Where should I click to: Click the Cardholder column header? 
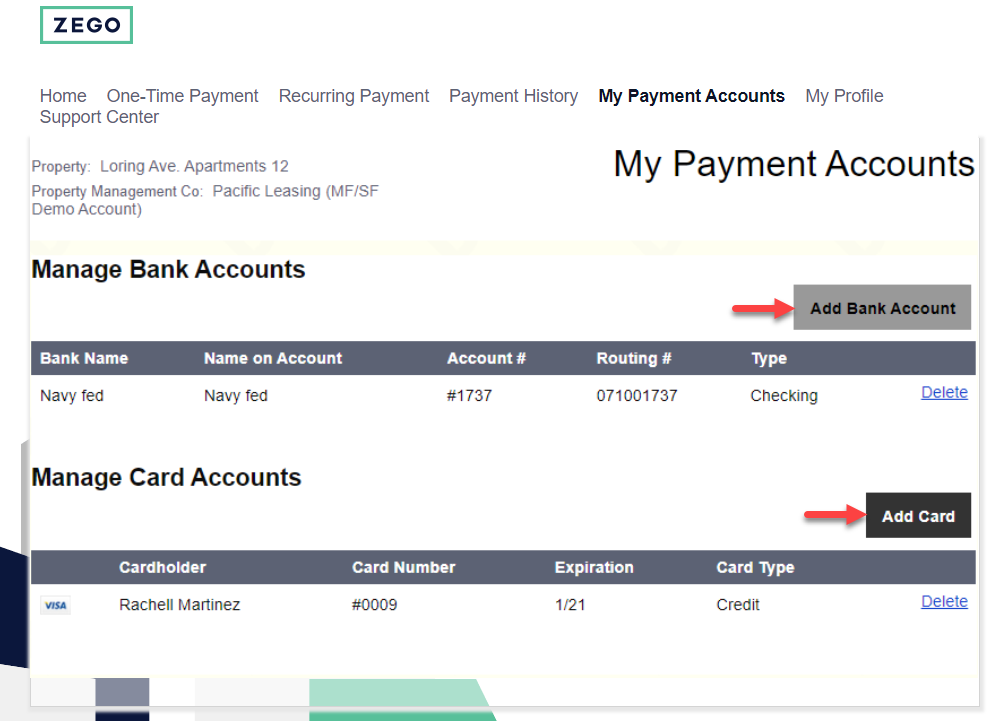(163, 567)
